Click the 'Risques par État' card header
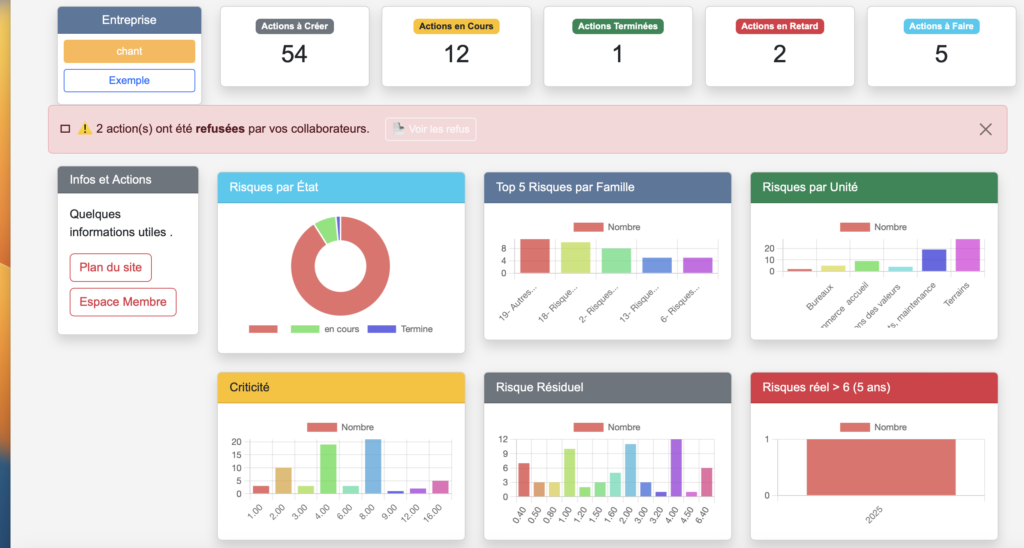The width and height of the screenshot is (1024, 548). pyautogui.click(x=341, y=187)
